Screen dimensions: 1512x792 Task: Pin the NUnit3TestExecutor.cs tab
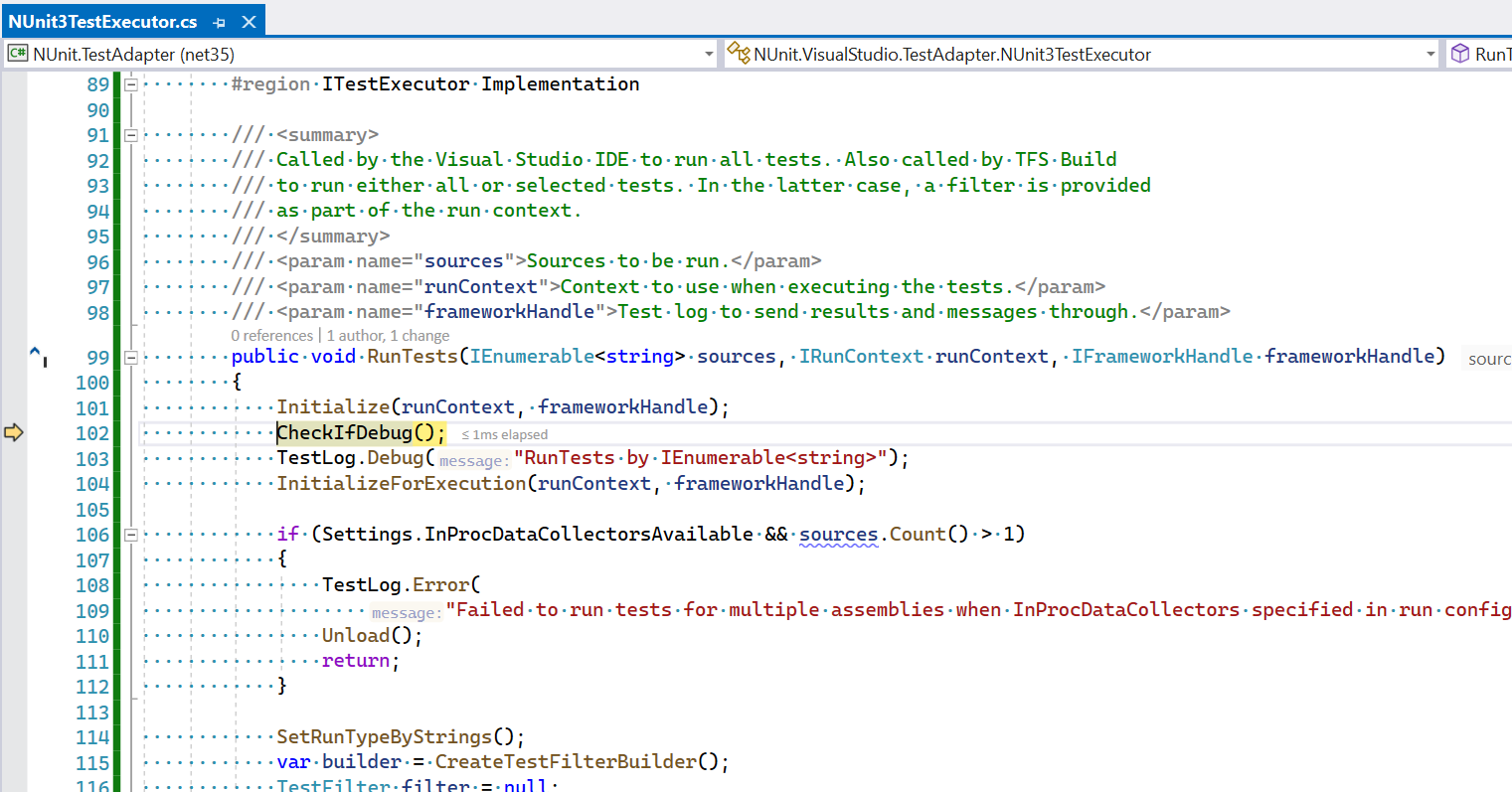coord(219,22)
